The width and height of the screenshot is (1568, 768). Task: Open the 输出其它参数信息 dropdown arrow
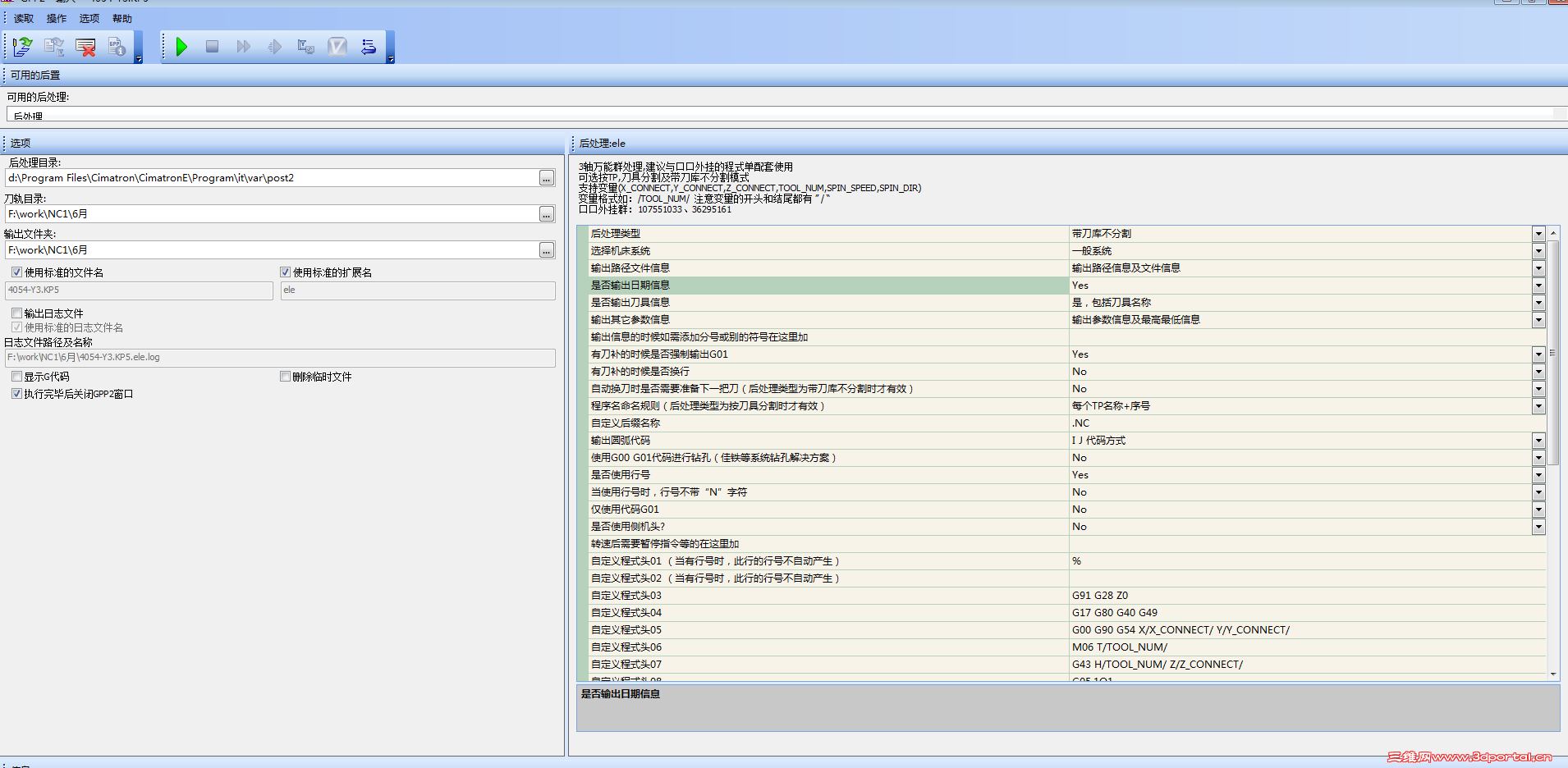pyautogui.click(x=1538, y=320)
